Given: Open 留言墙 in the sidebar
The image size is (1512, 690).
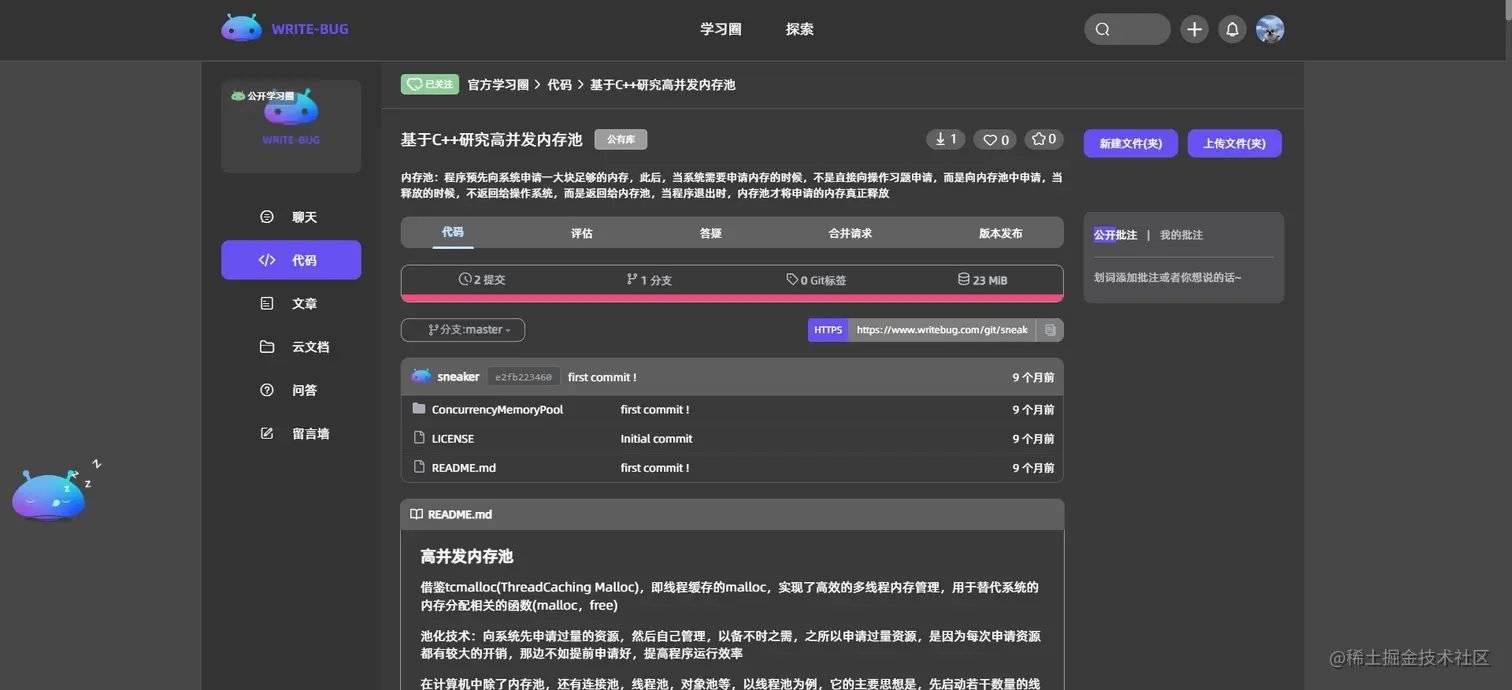Looking at the screenshot, I should click(291, 433).
